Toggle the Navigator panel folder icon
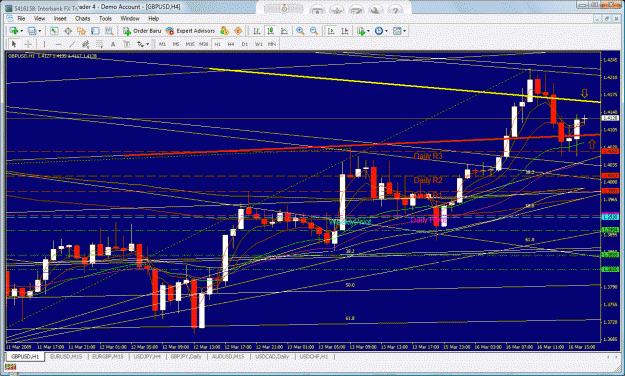The image size is (625, 376). tap(81, 31)
